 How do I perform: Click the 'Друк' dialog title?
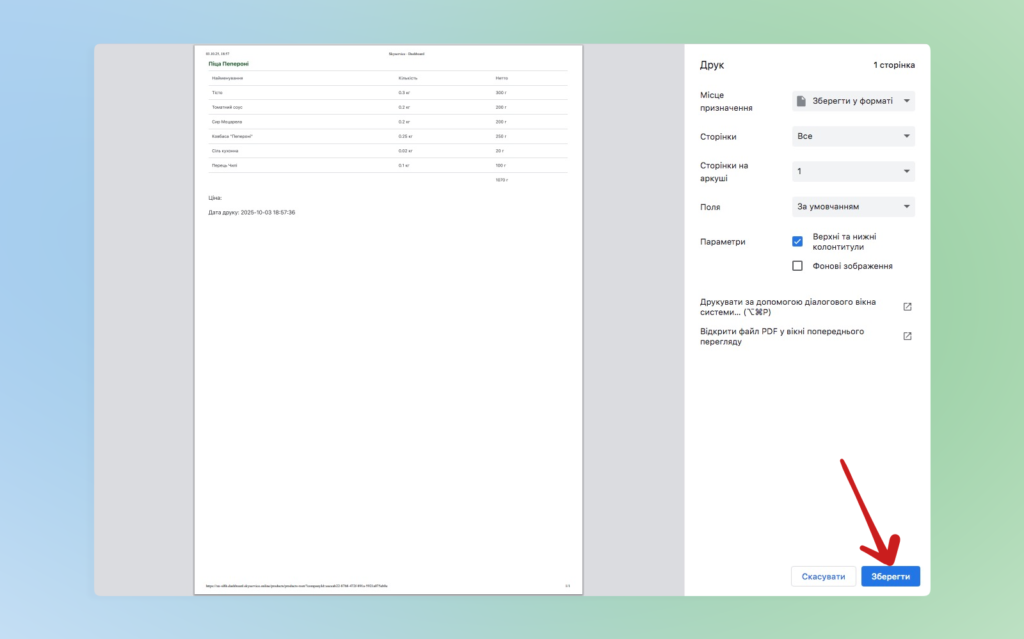pyautogui.click(x=711, y=65)
